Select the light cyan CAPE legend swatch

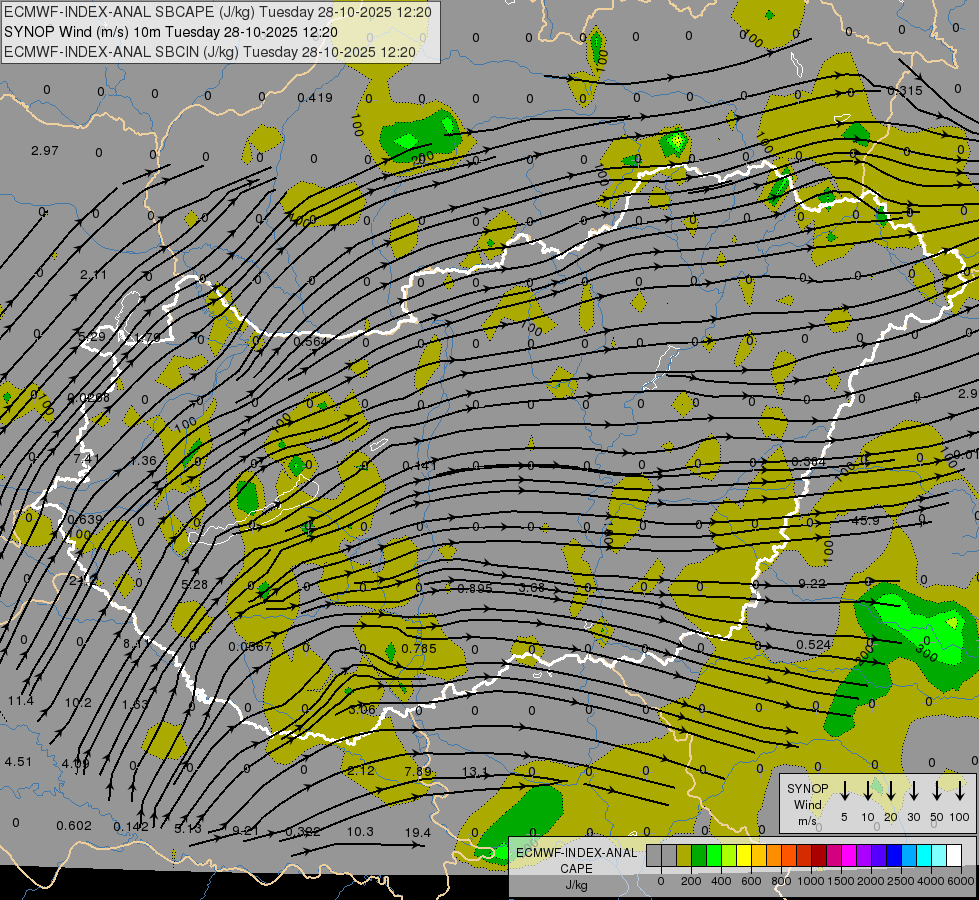[940, 855]
